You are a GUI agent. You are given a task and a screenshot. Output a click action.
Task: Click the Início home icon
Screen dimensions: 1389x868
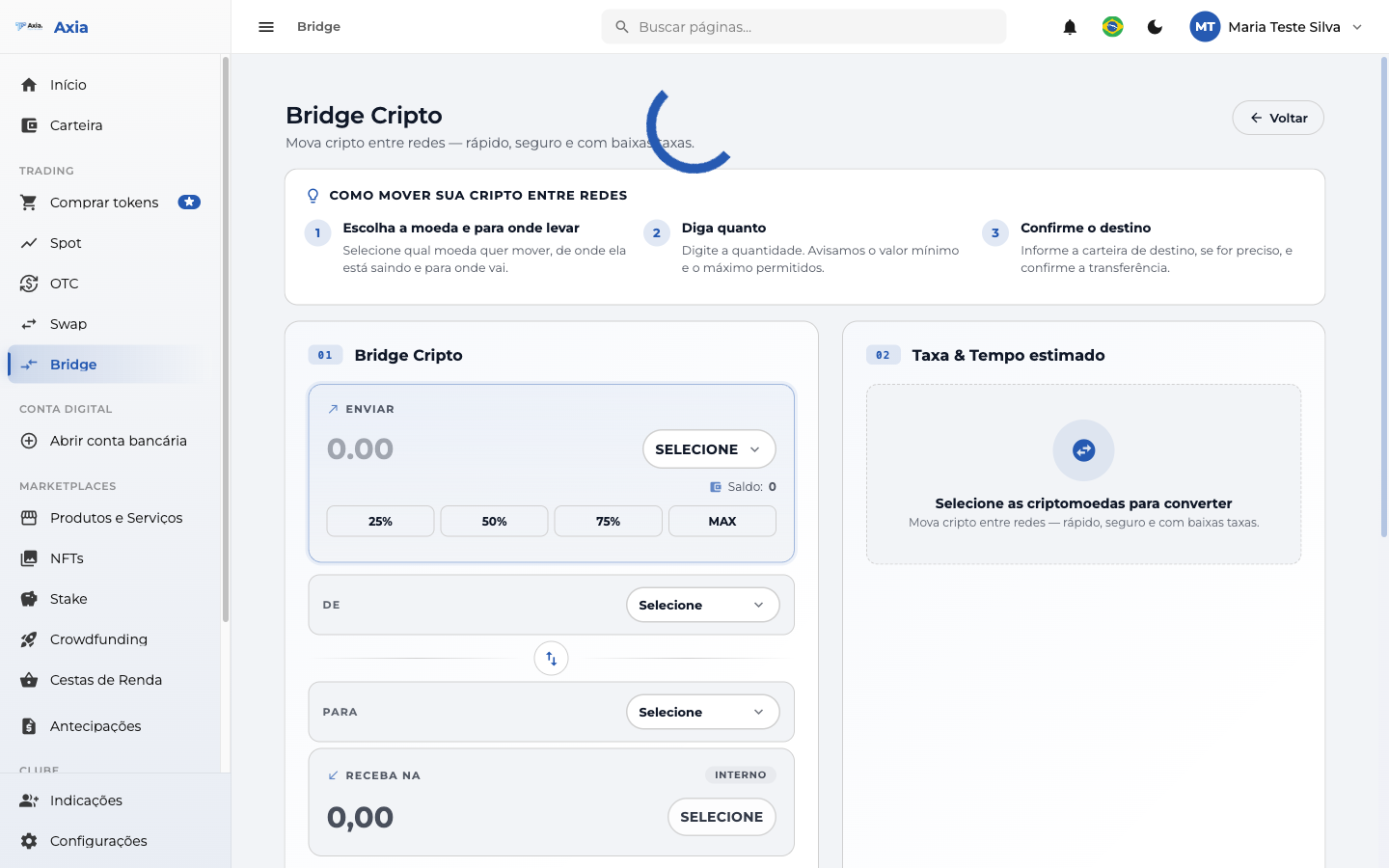(29, 85)
